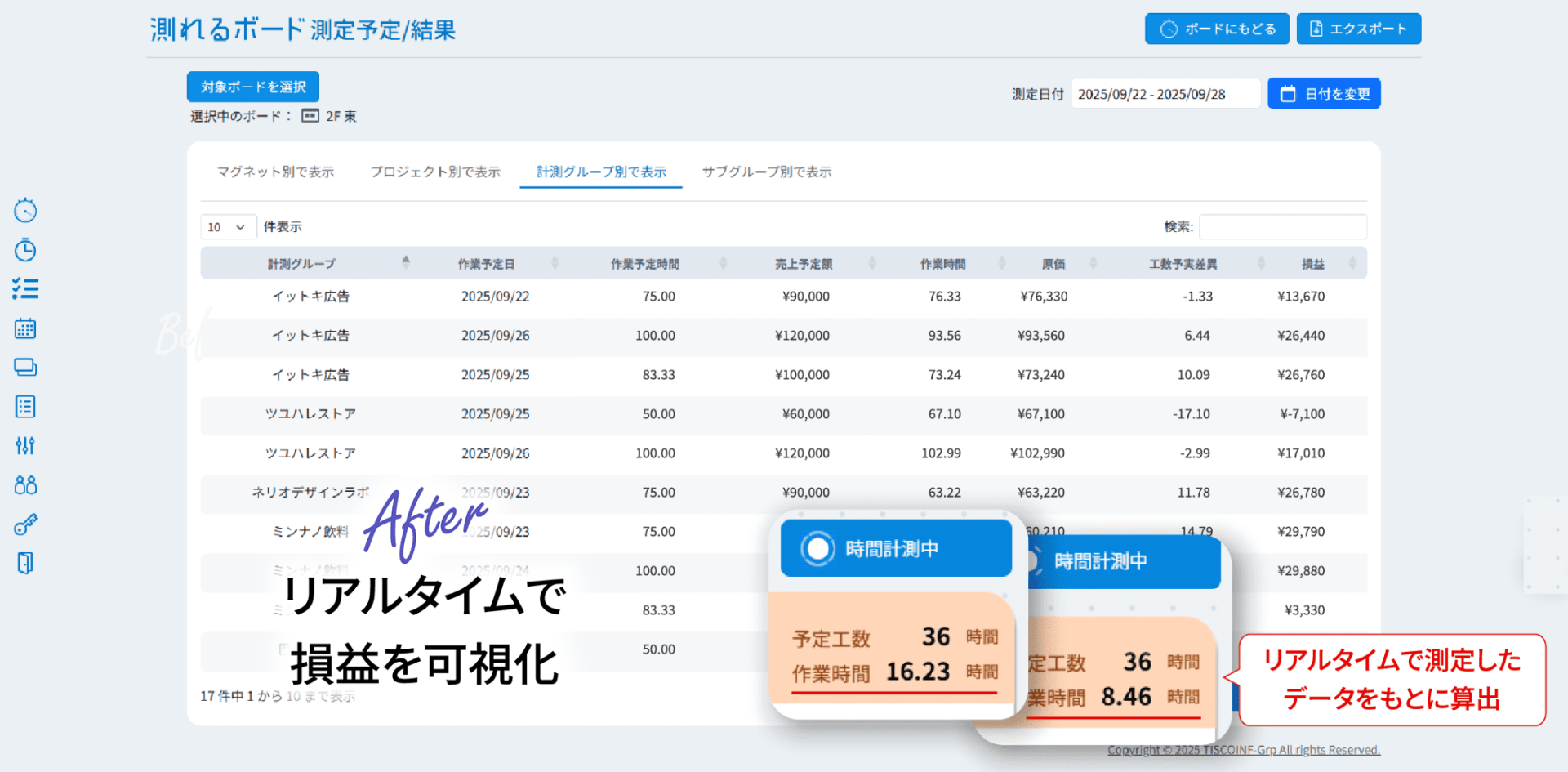Click the two-people users icon in the sidebar
Image resolution: width=1568 pixels, height=772 pixels.
tap(25, 485)
